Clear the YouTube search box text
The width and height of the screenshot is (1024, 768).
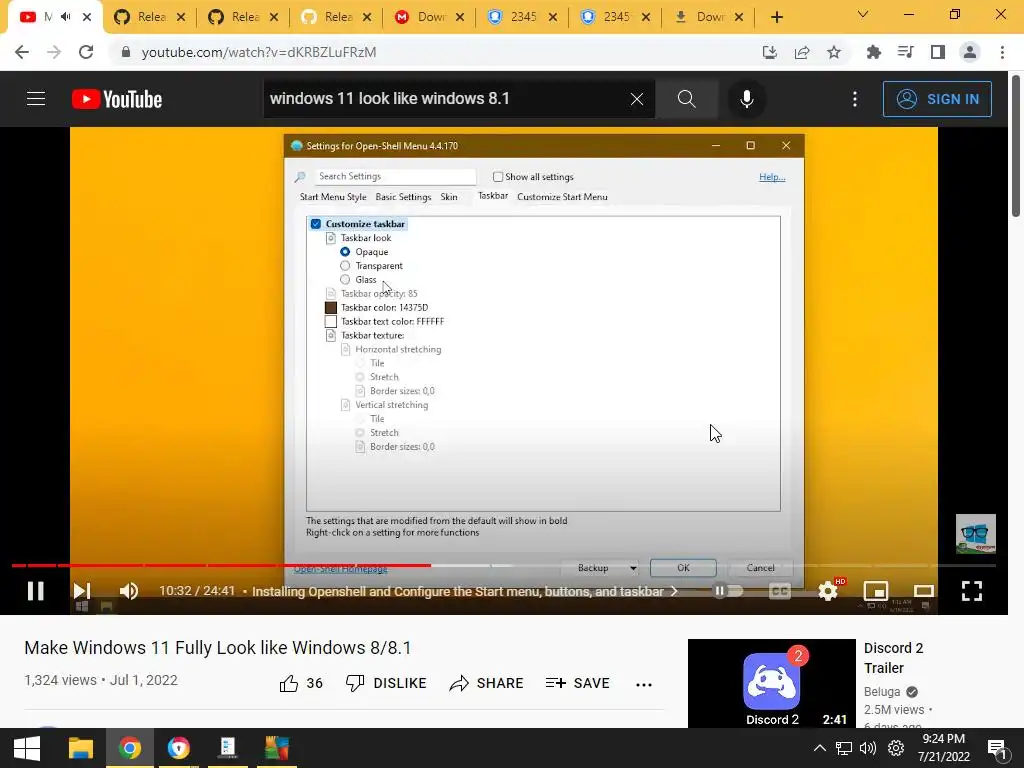point(637,99)
